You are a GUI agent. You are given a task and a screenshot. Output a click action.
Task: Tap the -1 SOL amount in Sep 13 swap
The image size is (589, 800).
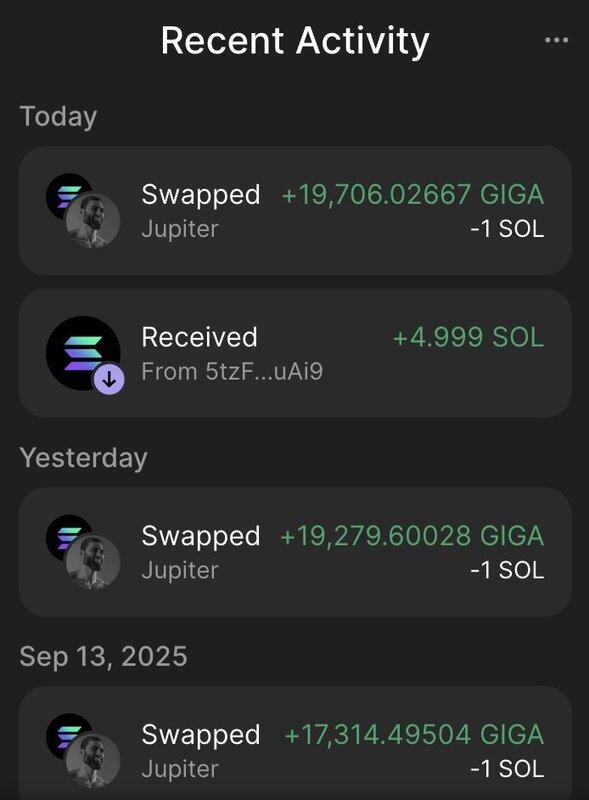pos(507,769)
